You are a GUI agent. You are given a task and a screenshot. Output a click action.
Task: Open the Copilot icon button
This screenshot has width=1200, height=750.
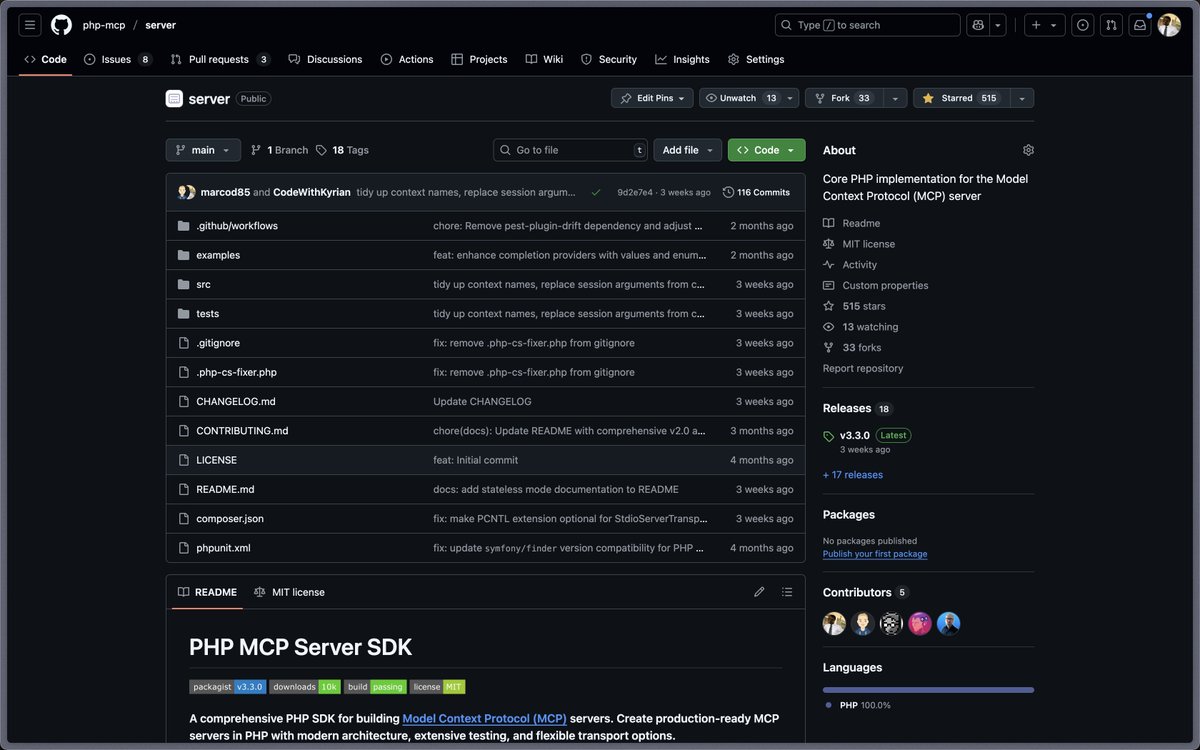click(978, 25)
